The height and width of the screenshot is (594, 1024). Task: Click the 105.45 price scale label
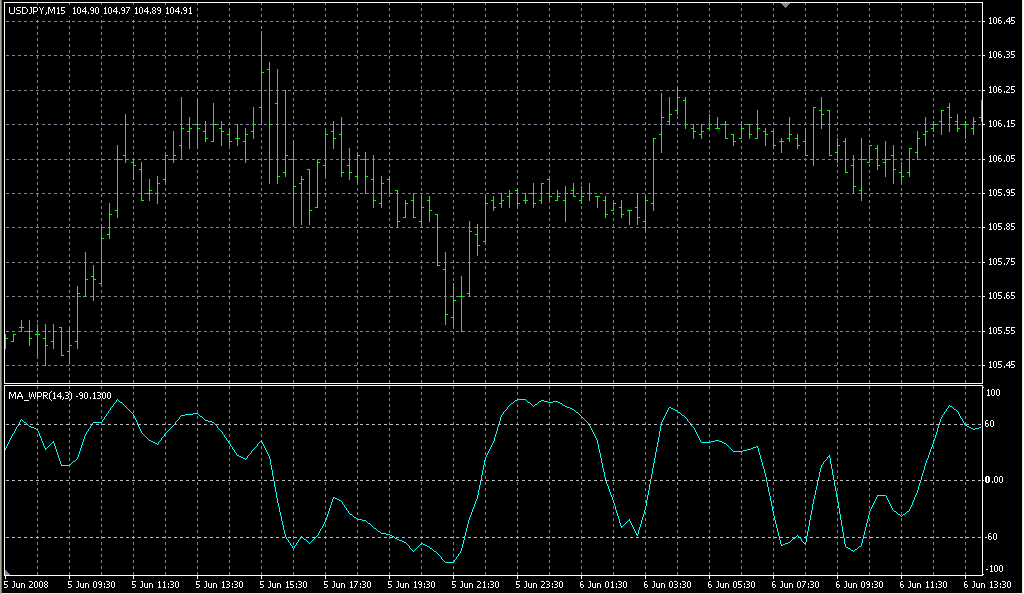(x=1000, y=365)
